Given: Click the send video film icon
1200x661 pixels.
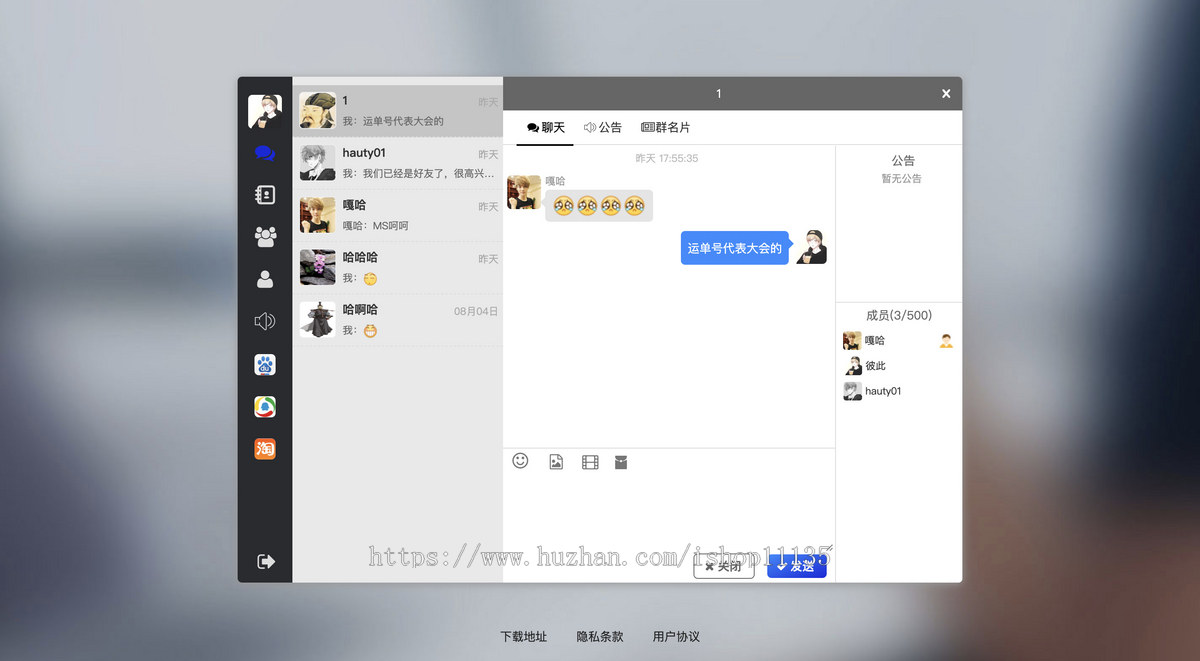Looking at the screenshot, I should coord(590,462).
